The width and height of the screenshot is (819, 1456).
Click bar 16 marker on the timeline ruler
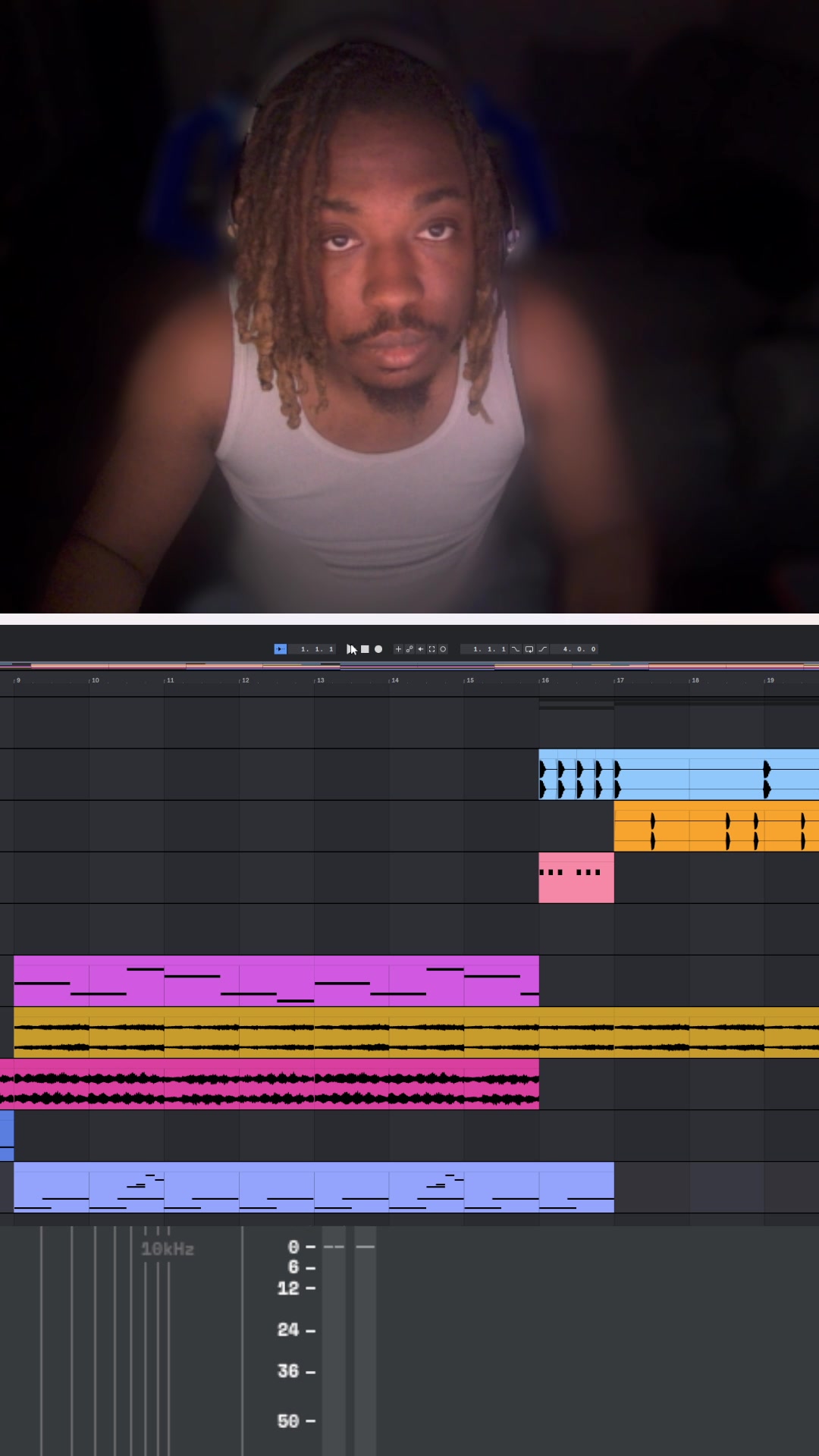544,680
